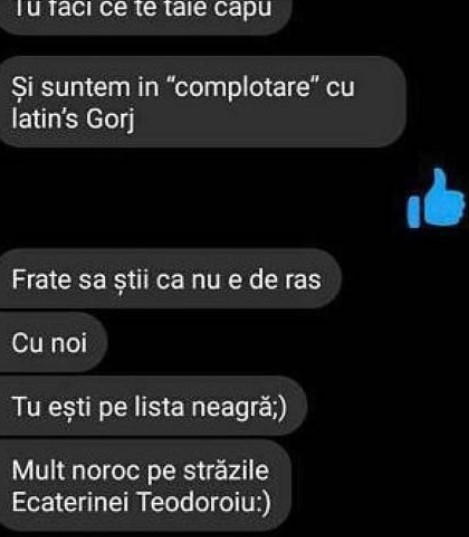Tap the 'Mult noroc pe străzile' message bubble
The height and width of the screenshot is (537, 469).
145,486
